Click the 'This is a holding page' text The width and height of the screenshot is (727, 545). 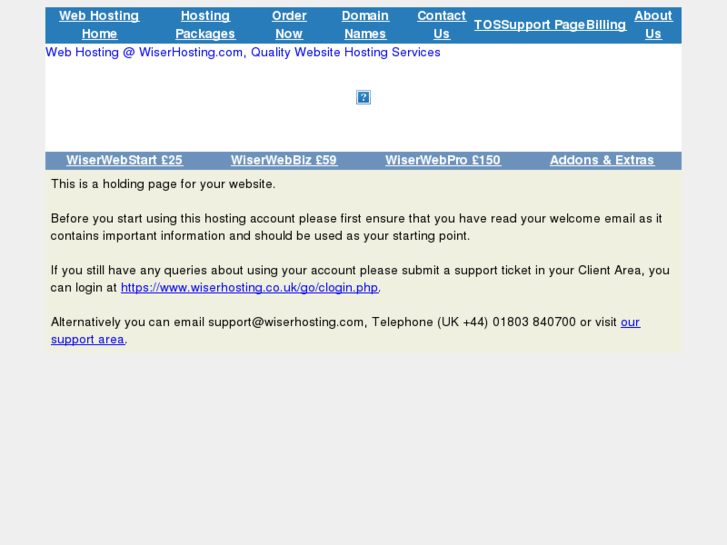point(163,184)
